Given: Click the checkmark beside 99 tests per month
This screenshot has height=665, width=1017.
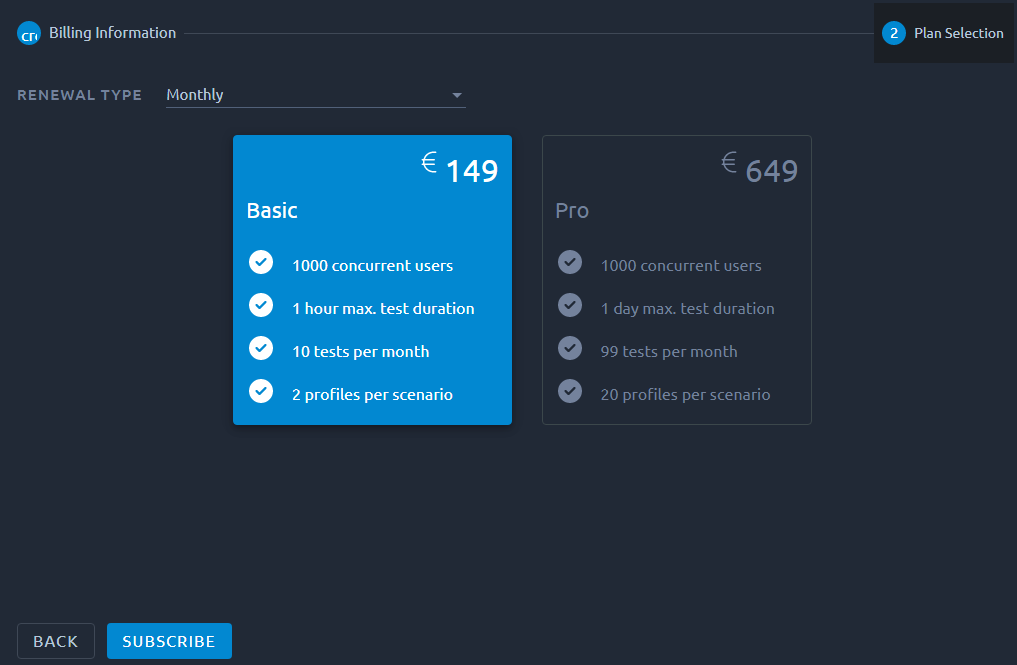Looking at the screenshot, I should click(570, 348).
